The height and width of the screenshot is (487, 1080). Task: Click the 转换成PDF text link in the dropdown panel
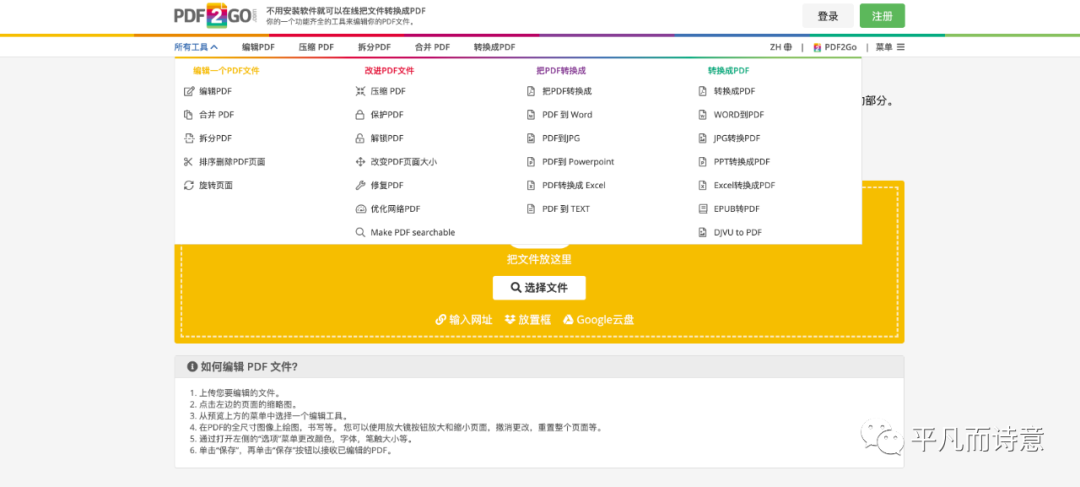click(x=734, y=91)
